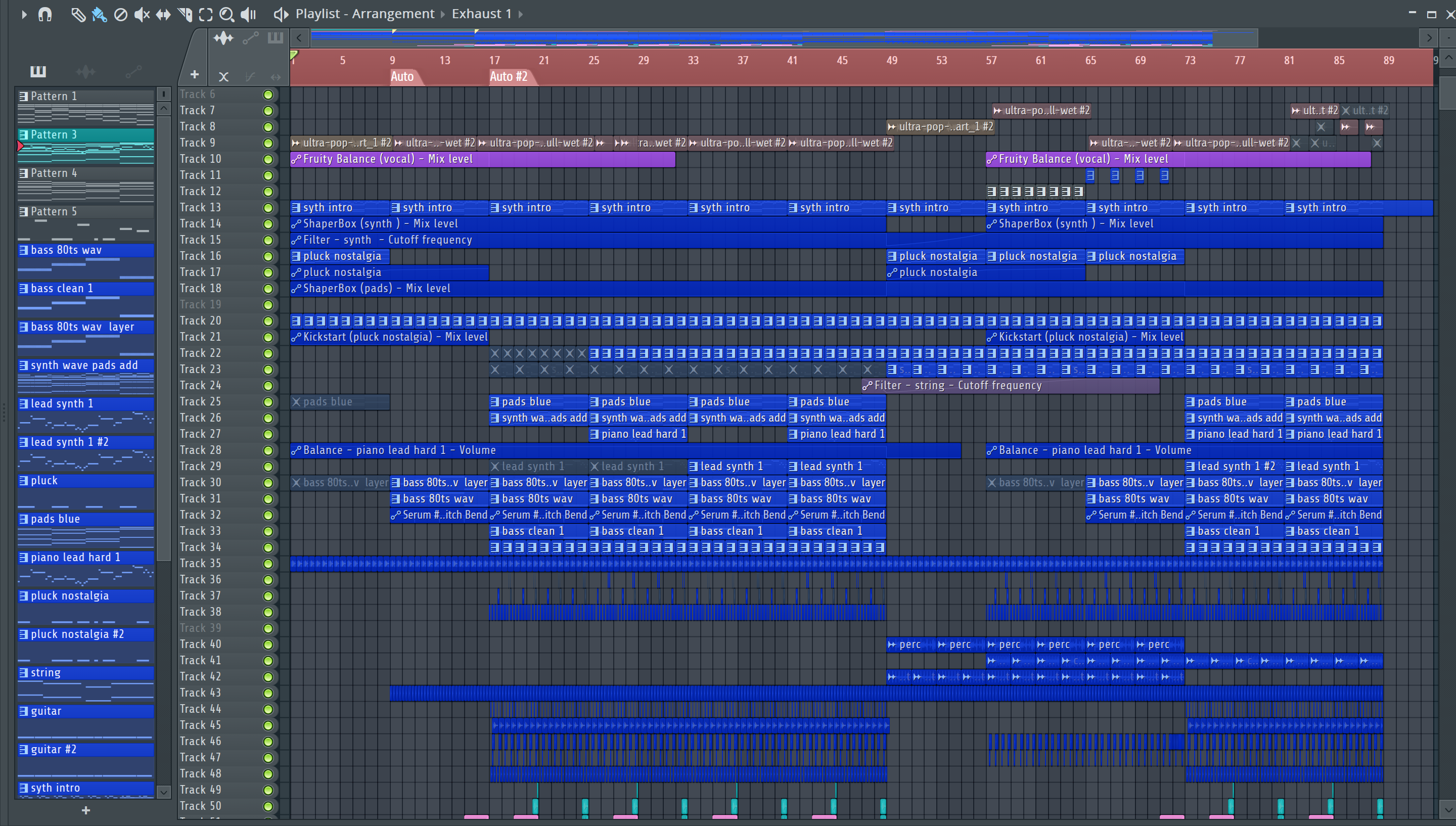The image size is (1456, 826).
Task: Open pads blue picker menu icon
Action: (23, 519)
